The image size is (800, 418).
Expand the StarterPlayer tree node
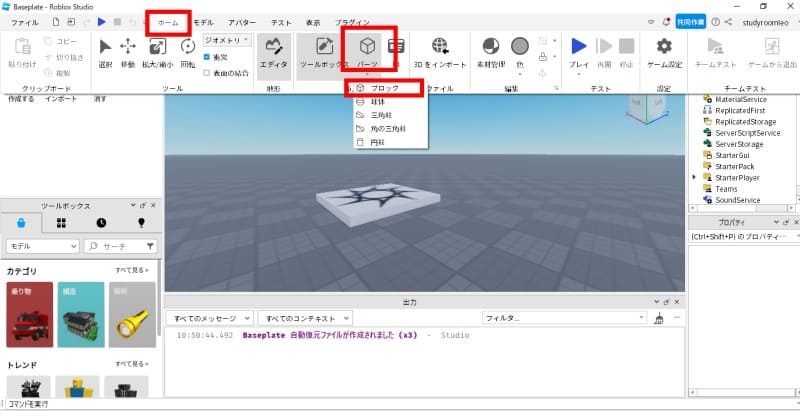[x=694, y=177]
